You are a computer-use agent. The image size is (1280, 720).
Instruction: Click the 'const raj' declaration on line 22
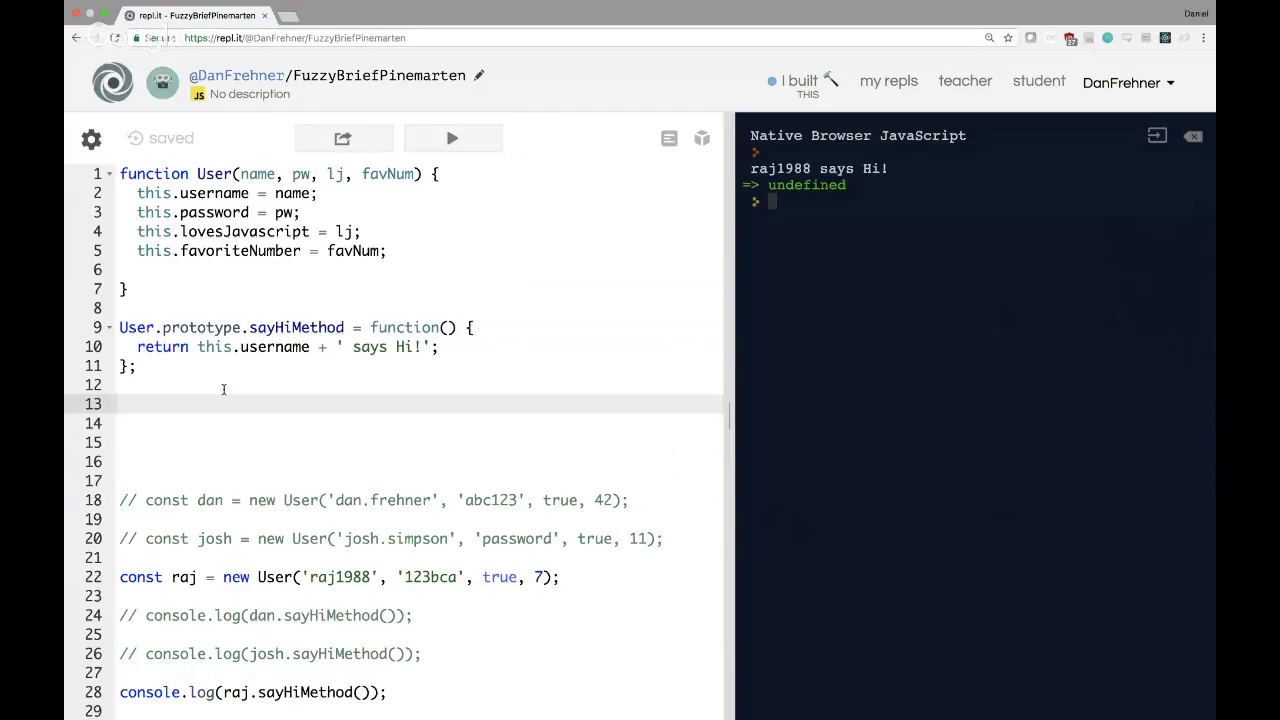click(339, 577)
